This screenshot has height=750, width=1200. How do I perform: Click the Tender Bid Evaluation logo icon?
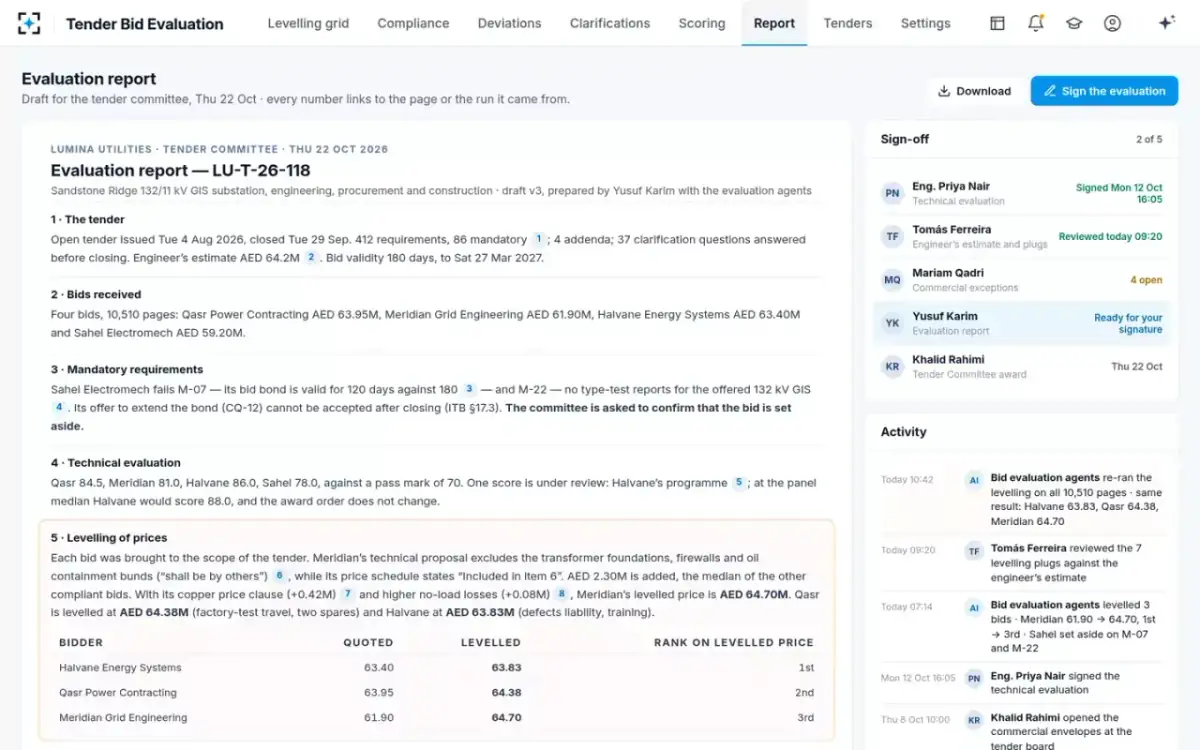click(x=30, y=23)
